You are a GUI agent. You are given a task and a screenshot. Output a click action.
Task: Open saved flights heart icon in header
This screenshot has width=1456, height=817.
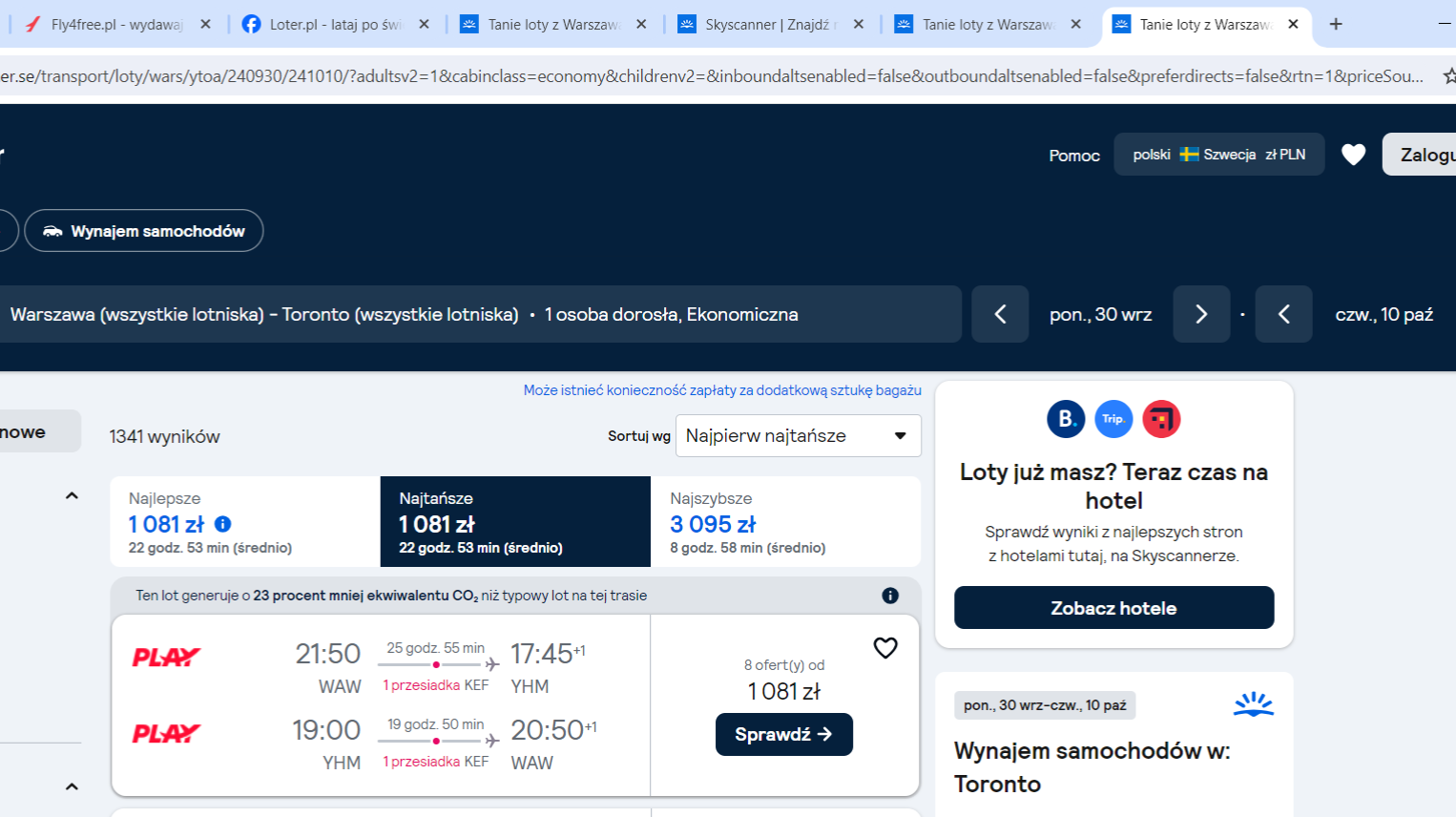(1353, 155)
